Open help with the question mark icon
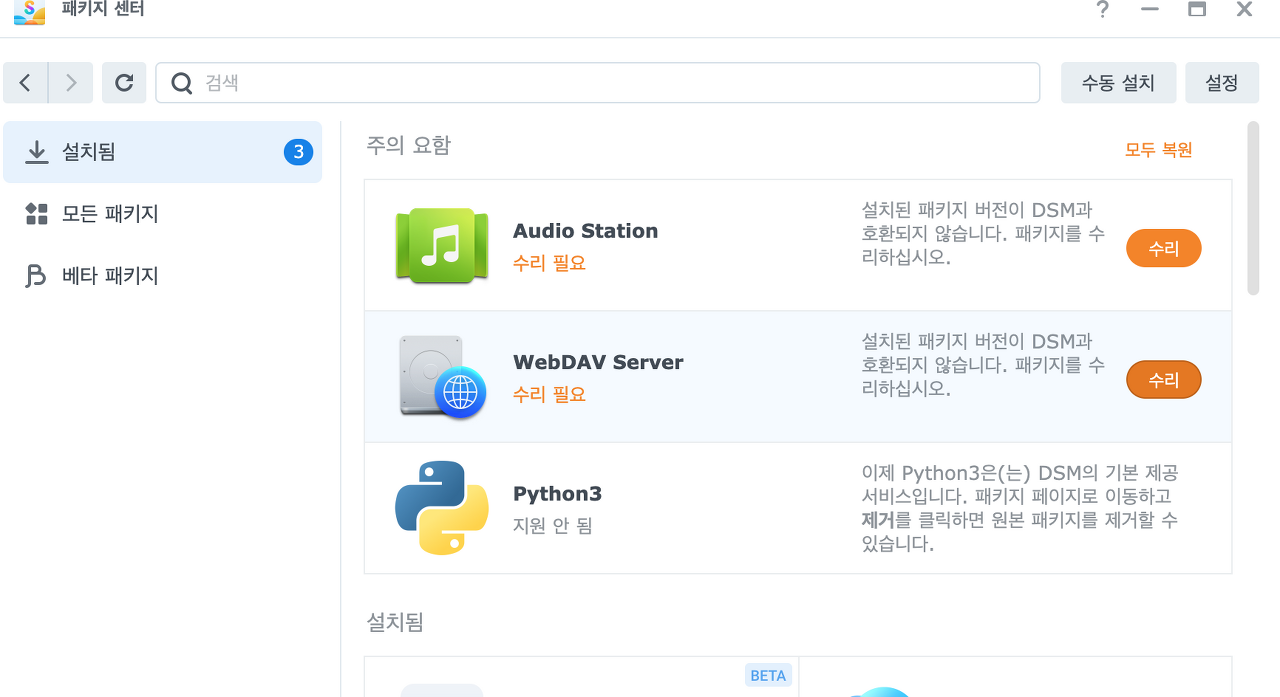The width and height of the screenshot is (1280, 697). tap(1102, 10)
